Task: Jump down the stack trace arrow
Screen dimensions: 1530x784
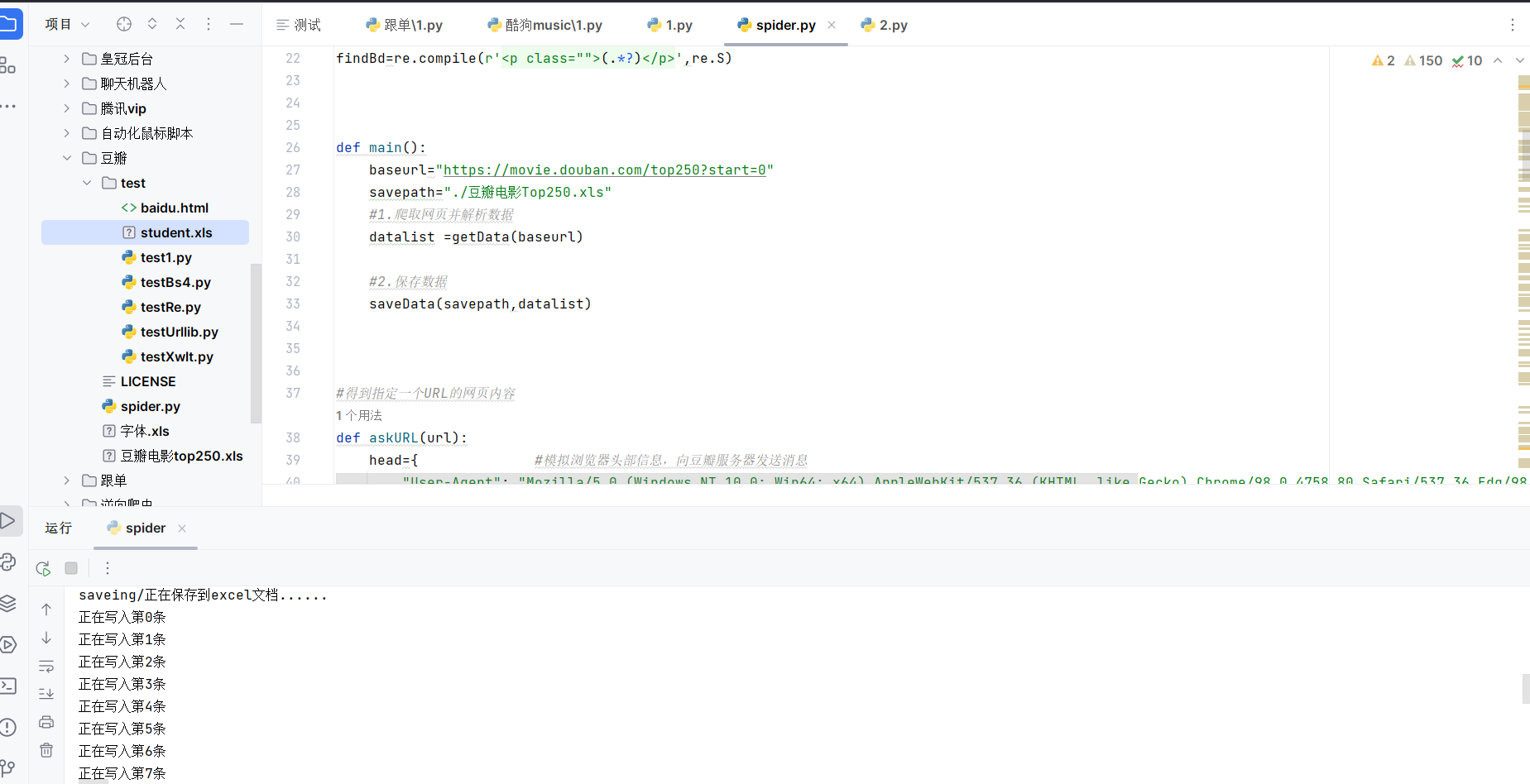Action: [x=46, y=638]
